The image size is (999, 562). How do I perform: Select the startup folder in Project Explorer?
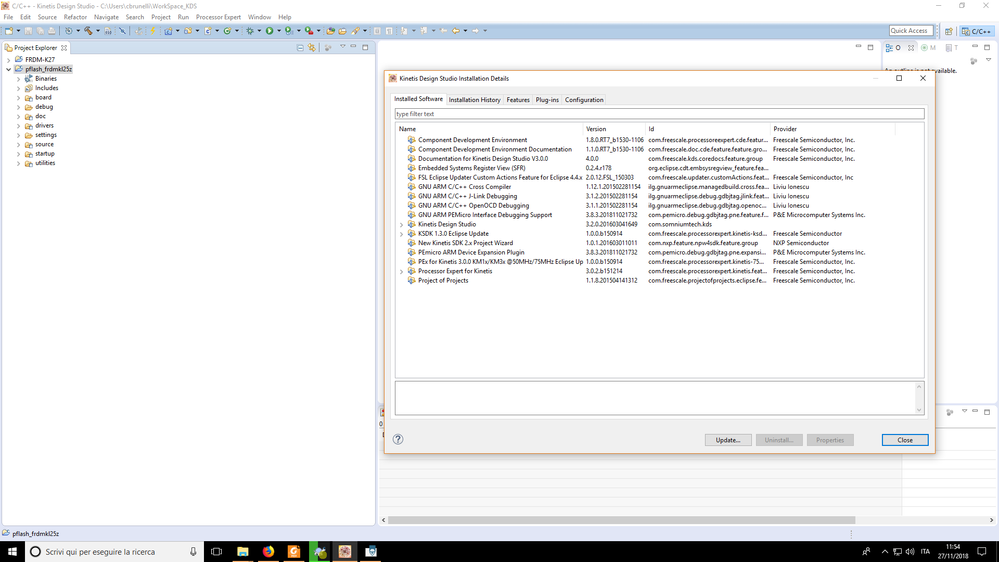[x=45, y=154]
